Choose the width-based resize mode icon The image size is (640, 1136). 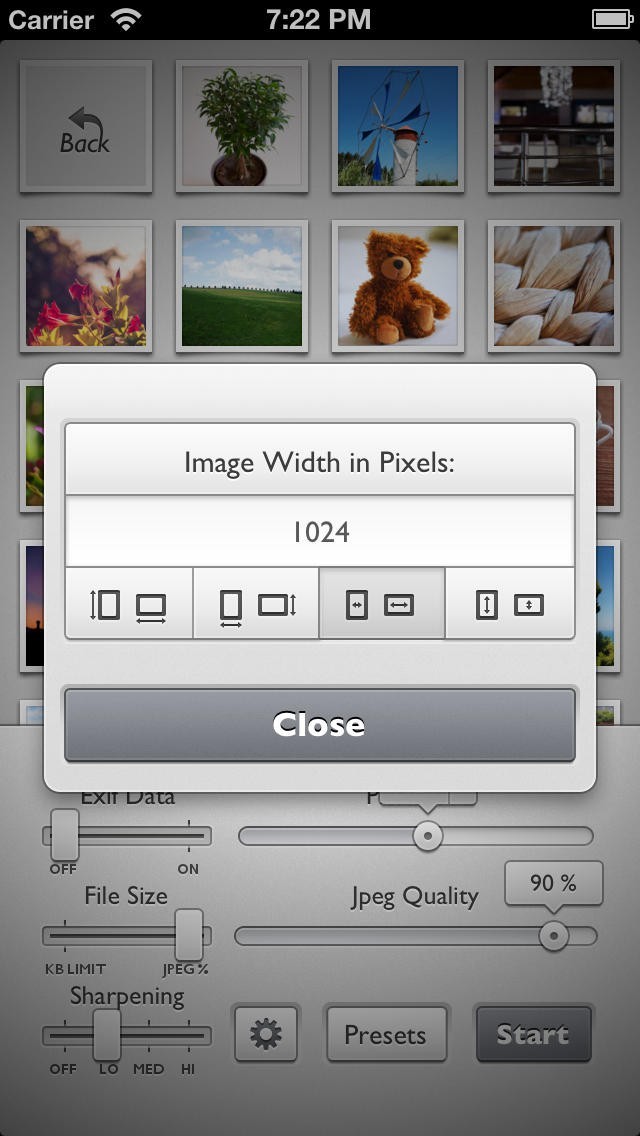point(382,604)
